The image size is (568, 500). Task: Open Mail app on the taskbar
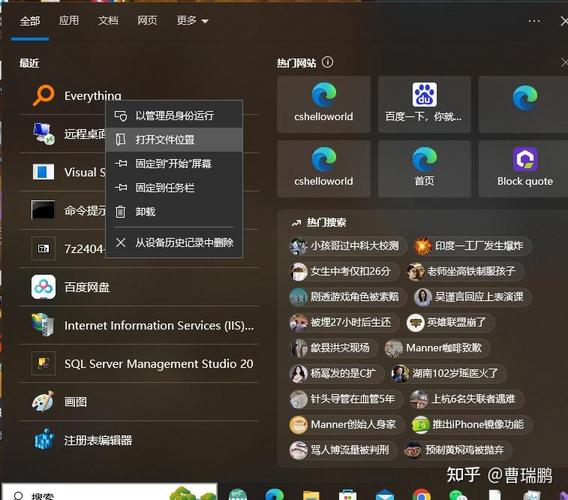[384, 495]
